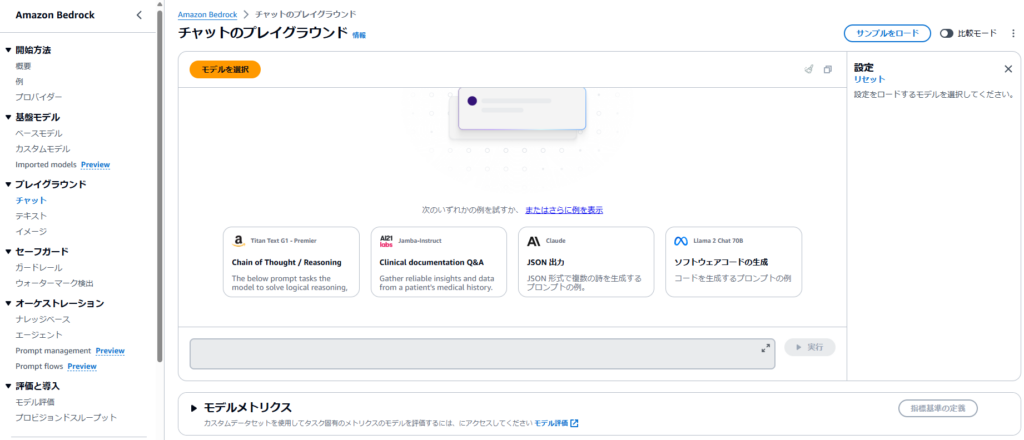Click the clear chat broom icon
The image size is (1024, 440).
809,70
